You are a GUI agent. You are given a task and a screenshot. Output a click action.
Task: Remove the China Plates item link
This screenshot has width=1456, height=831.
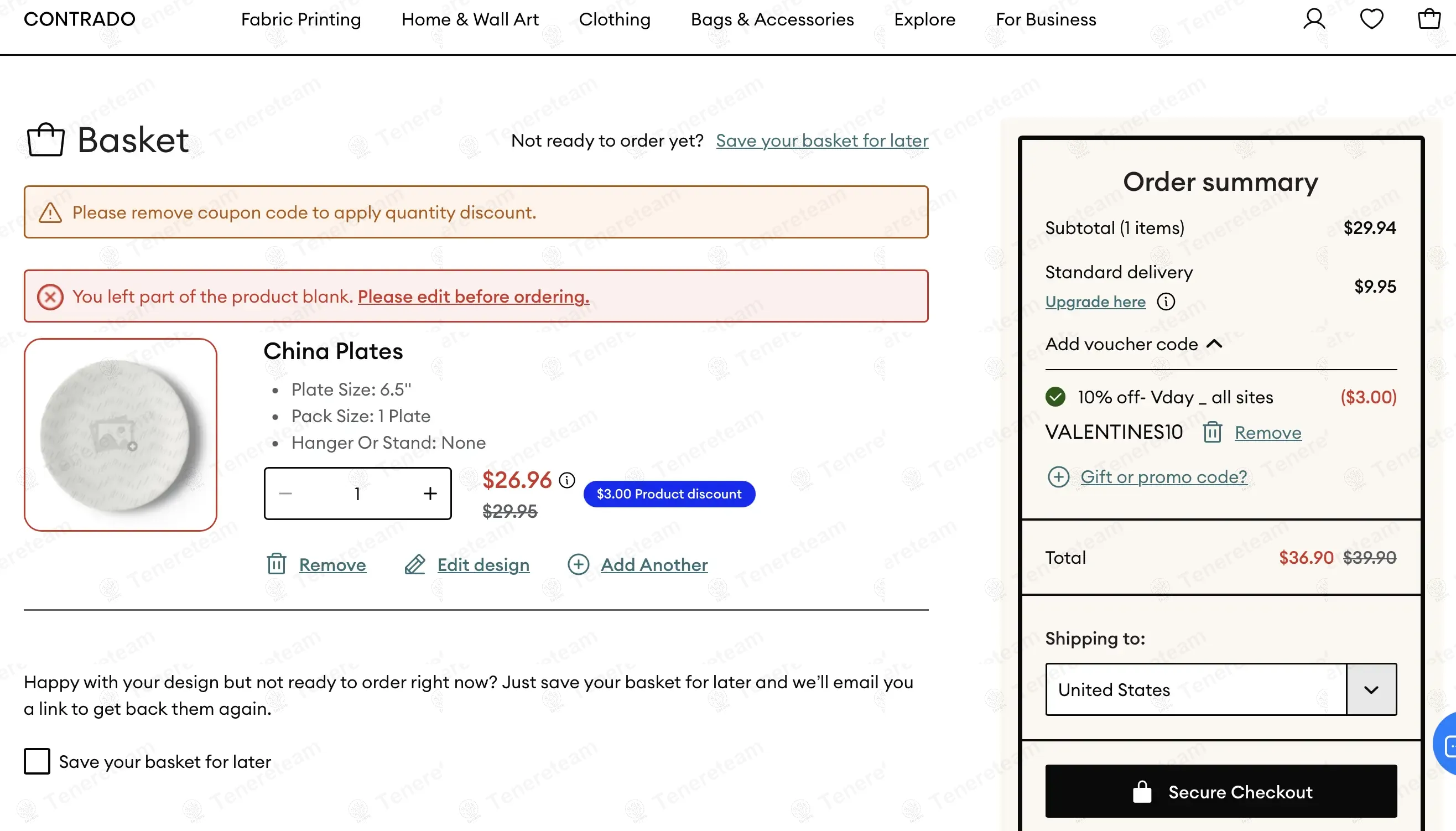(x=332, y=564)
